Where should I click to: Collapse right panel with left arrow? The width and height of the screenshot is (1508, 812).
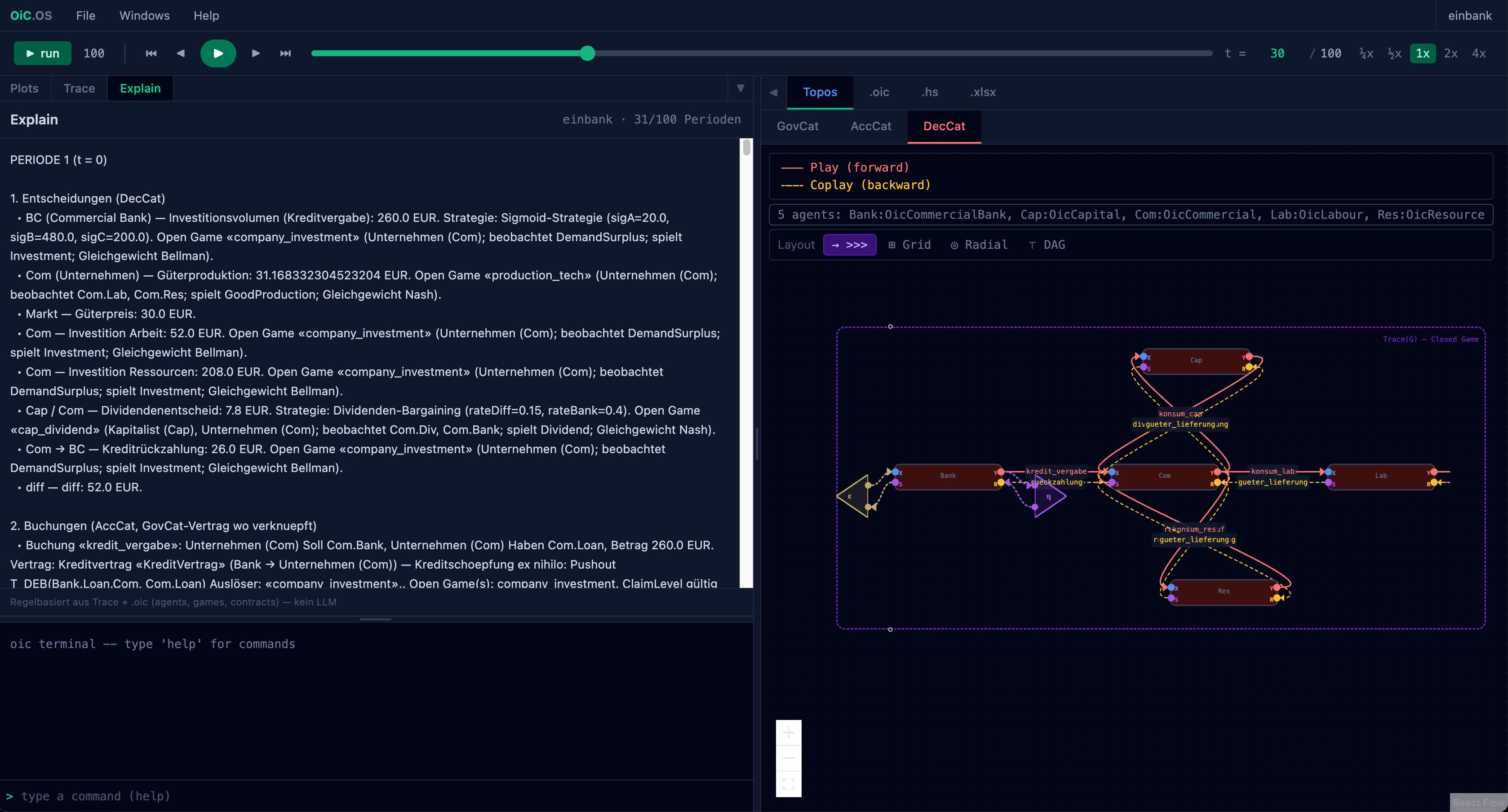(x=773, y=93)
